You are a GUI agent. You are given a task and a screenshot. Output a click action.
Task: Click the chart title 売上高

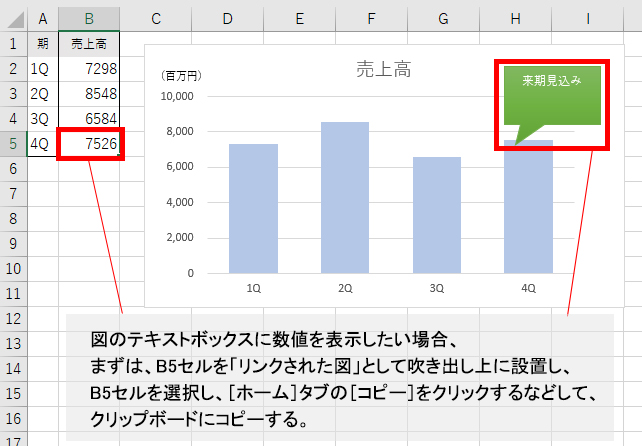click(x=385, y=69)
